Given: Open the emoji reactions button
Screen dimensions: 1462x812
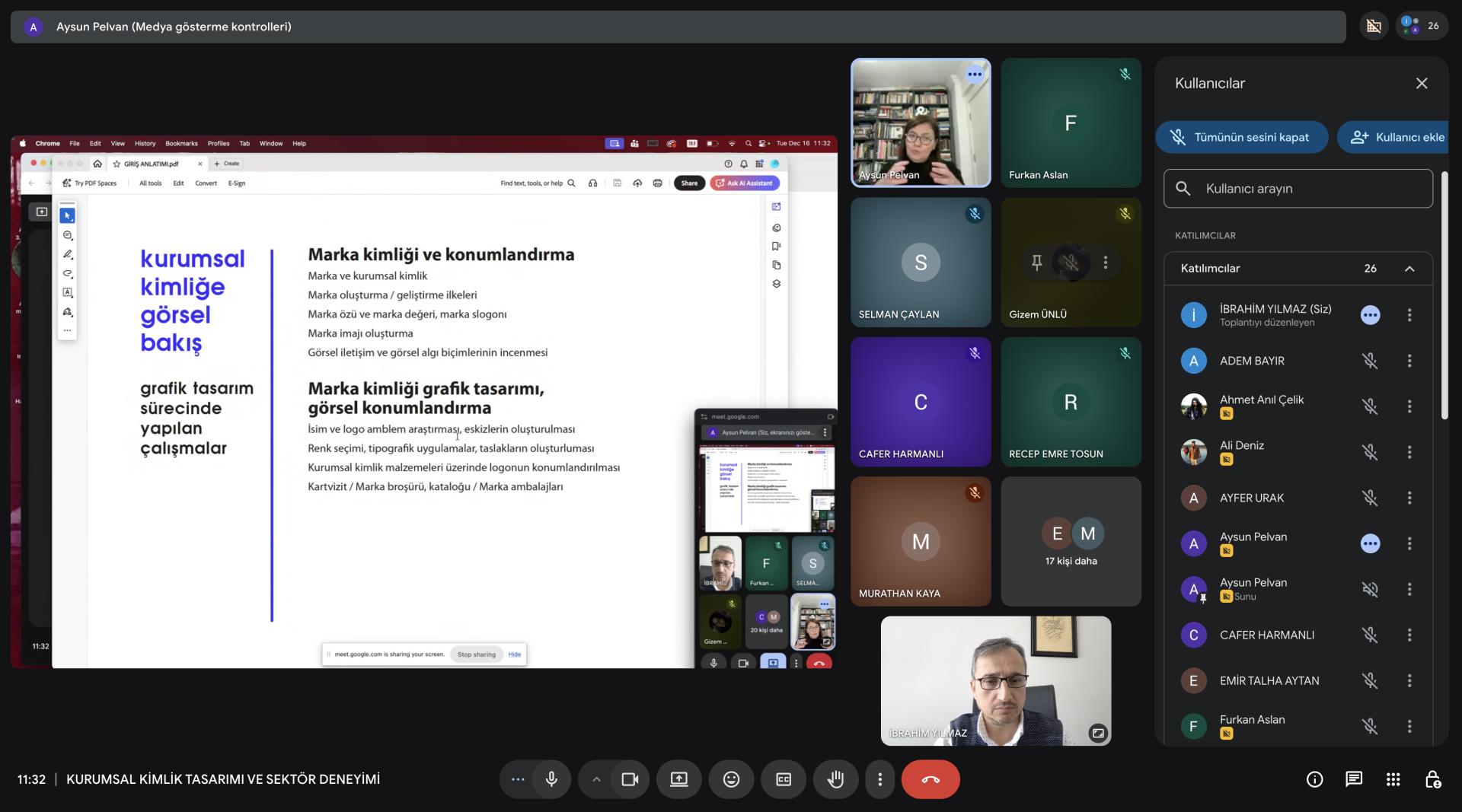Looking at the screenshot, I should (731, 779).
